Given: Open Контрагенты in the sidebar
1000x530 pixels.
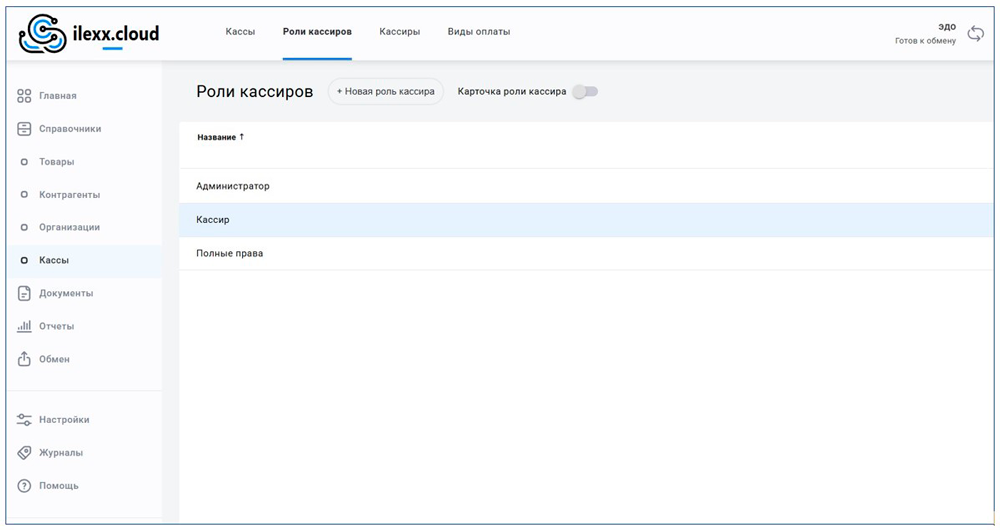Looking at the screenshot, I should [x=69, y=195].
